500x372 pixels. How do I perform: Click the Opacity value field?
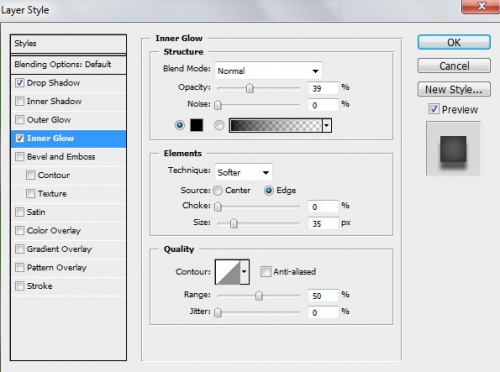click(x=323, y=88)
